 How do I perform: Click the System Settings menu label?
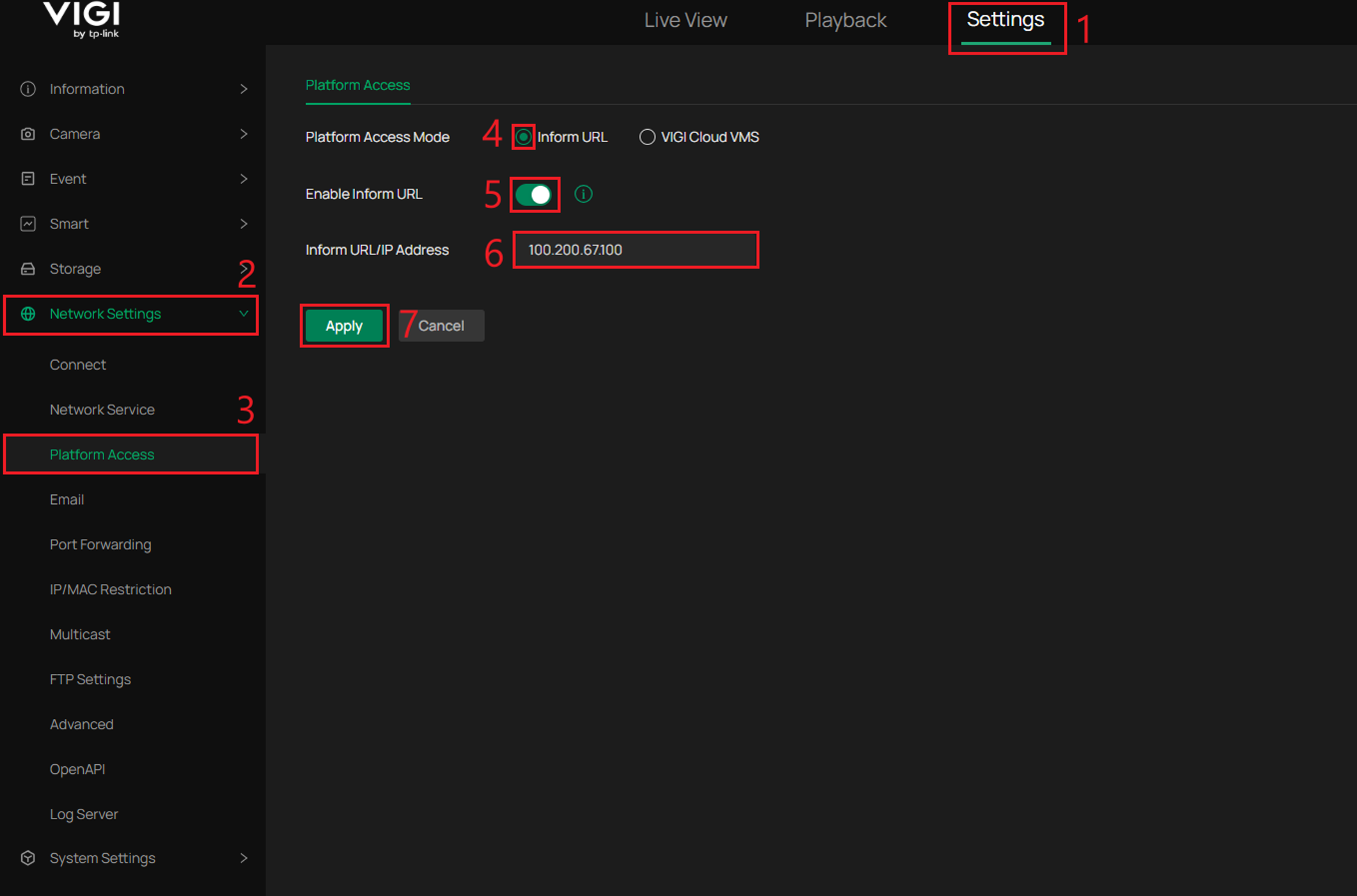[102, 858]
